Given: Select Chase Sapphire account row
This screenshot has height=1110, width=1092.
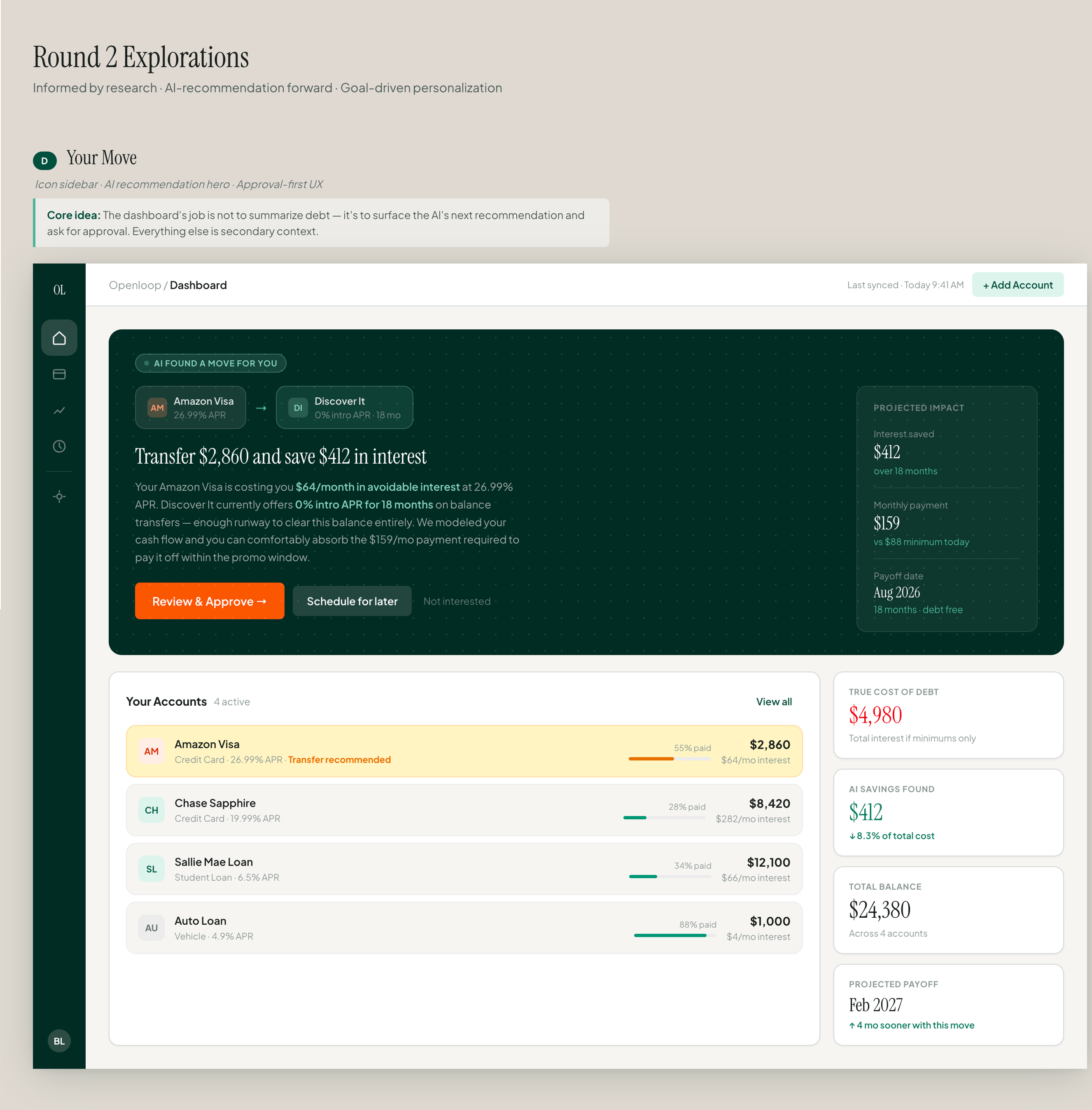Looking at the screenshot, I should pos(464,810).
